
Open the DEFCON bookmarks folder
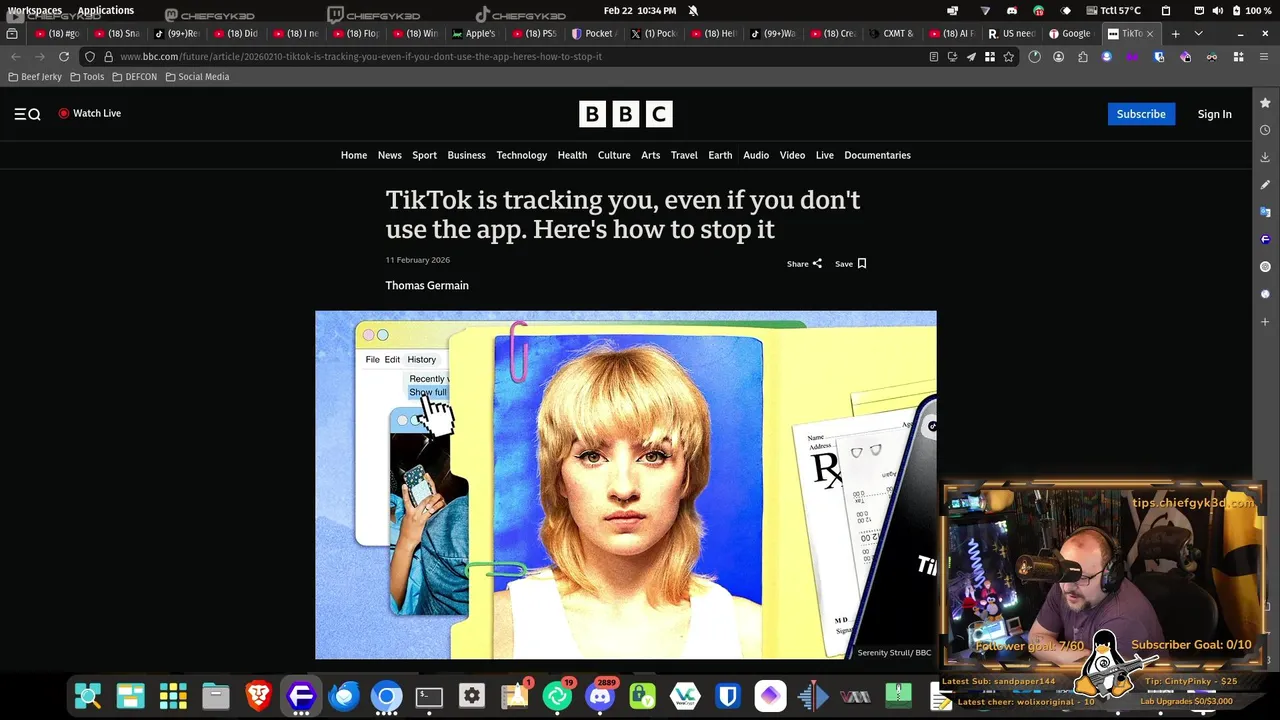pos(134,77)
